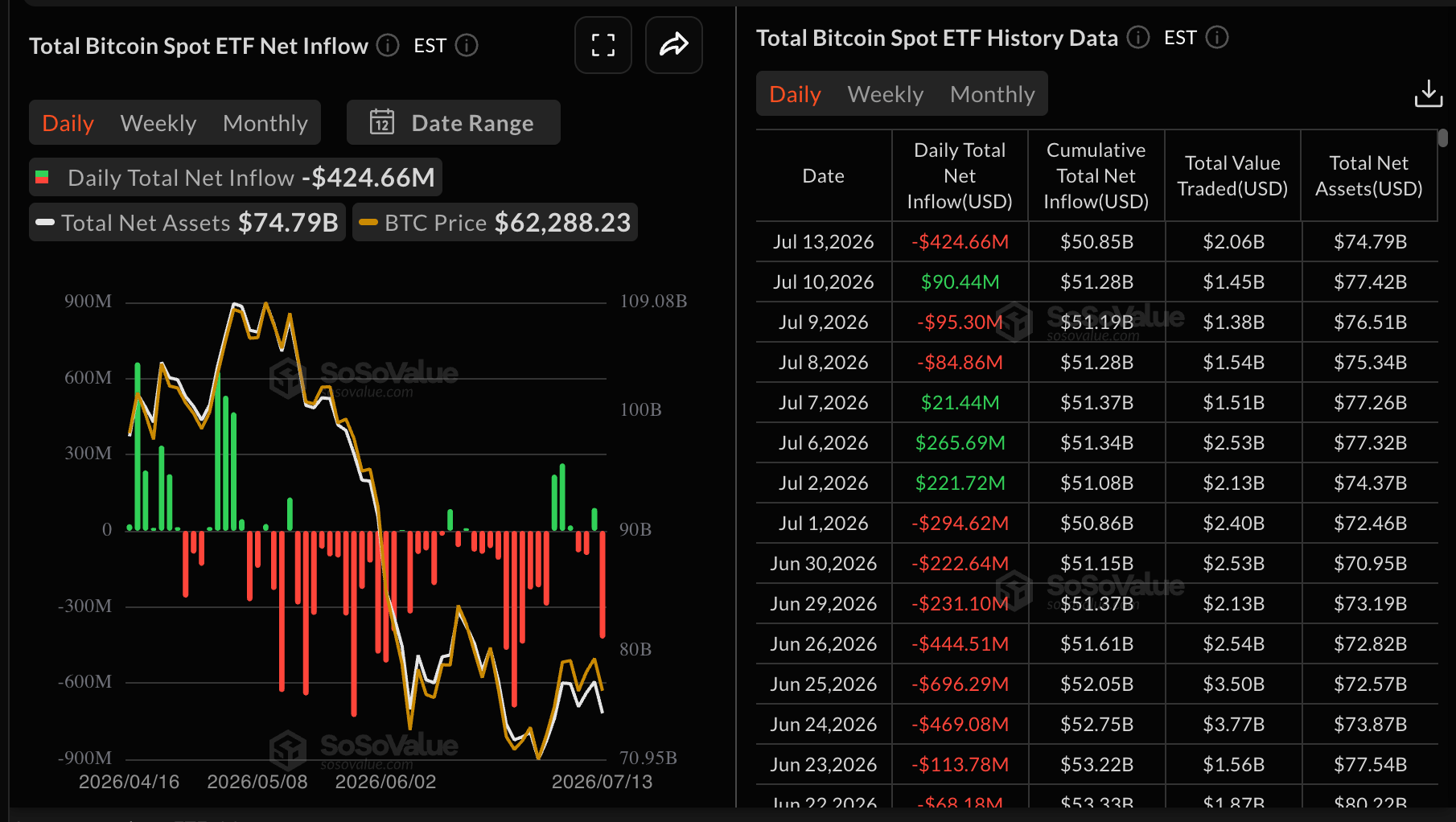Select the Daily tab in history table

click(x=796, y=94)
